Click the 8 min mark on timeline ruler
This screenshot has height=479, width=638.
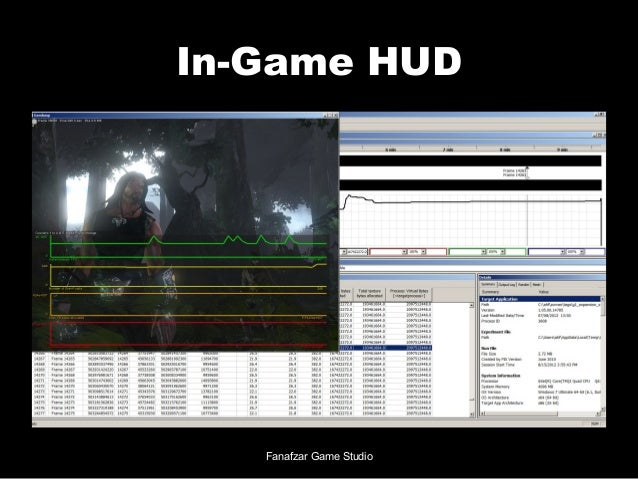[505, 150]
